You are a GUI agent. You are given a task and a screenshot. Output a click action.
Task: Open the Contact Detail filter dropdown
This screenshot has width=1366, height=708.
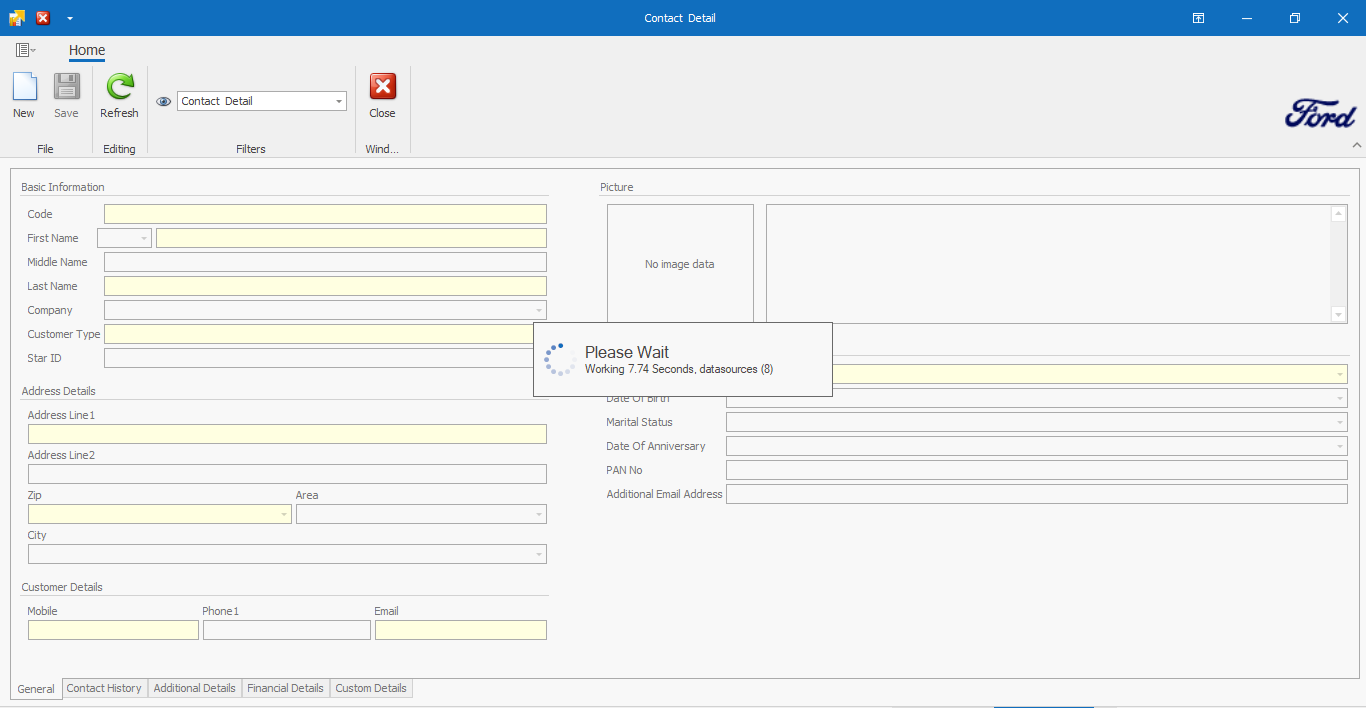(x=339, y=101)
